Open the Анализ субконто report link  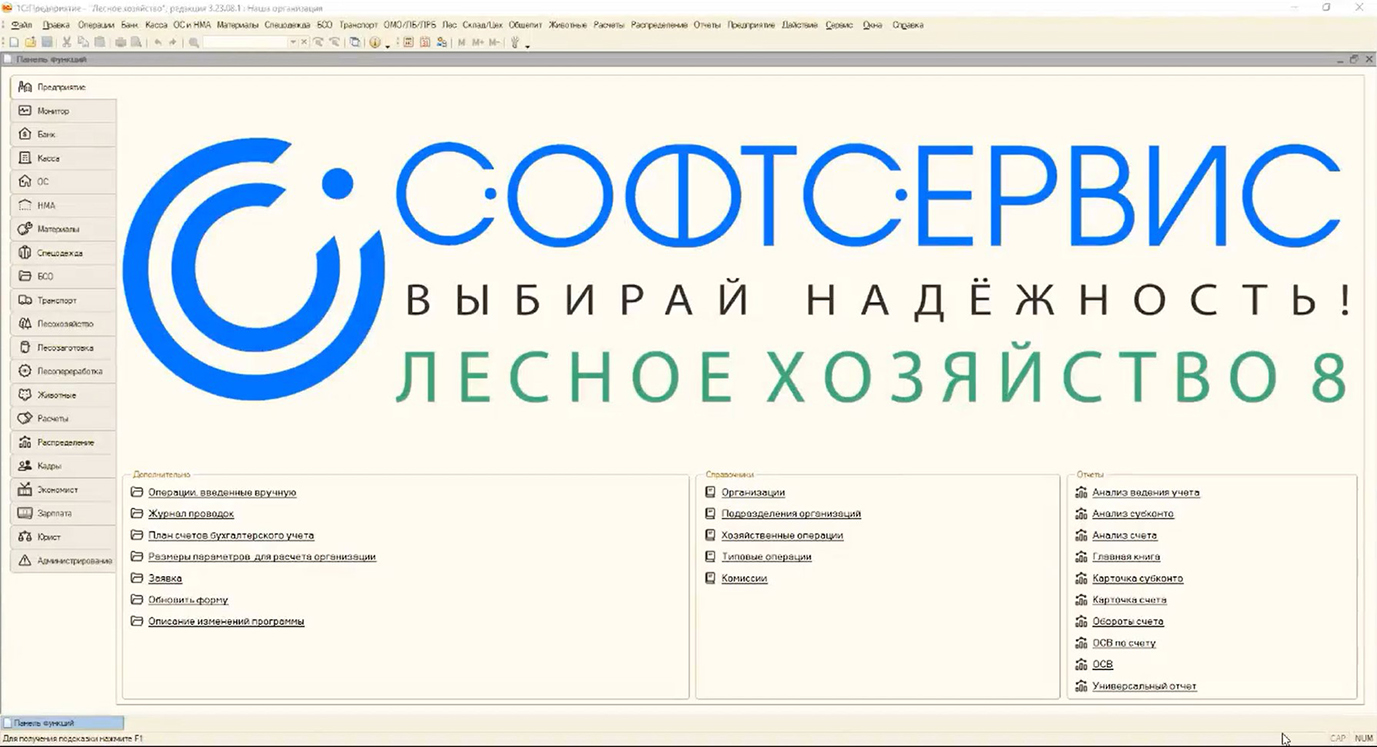click(1131, 513)
